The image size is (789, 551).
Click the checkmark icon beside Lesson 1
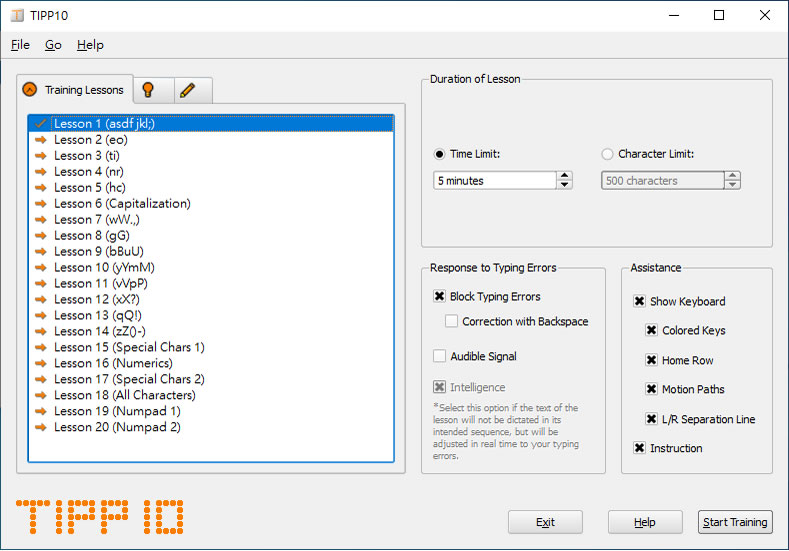pyautogui.click(x=41, y=123)
